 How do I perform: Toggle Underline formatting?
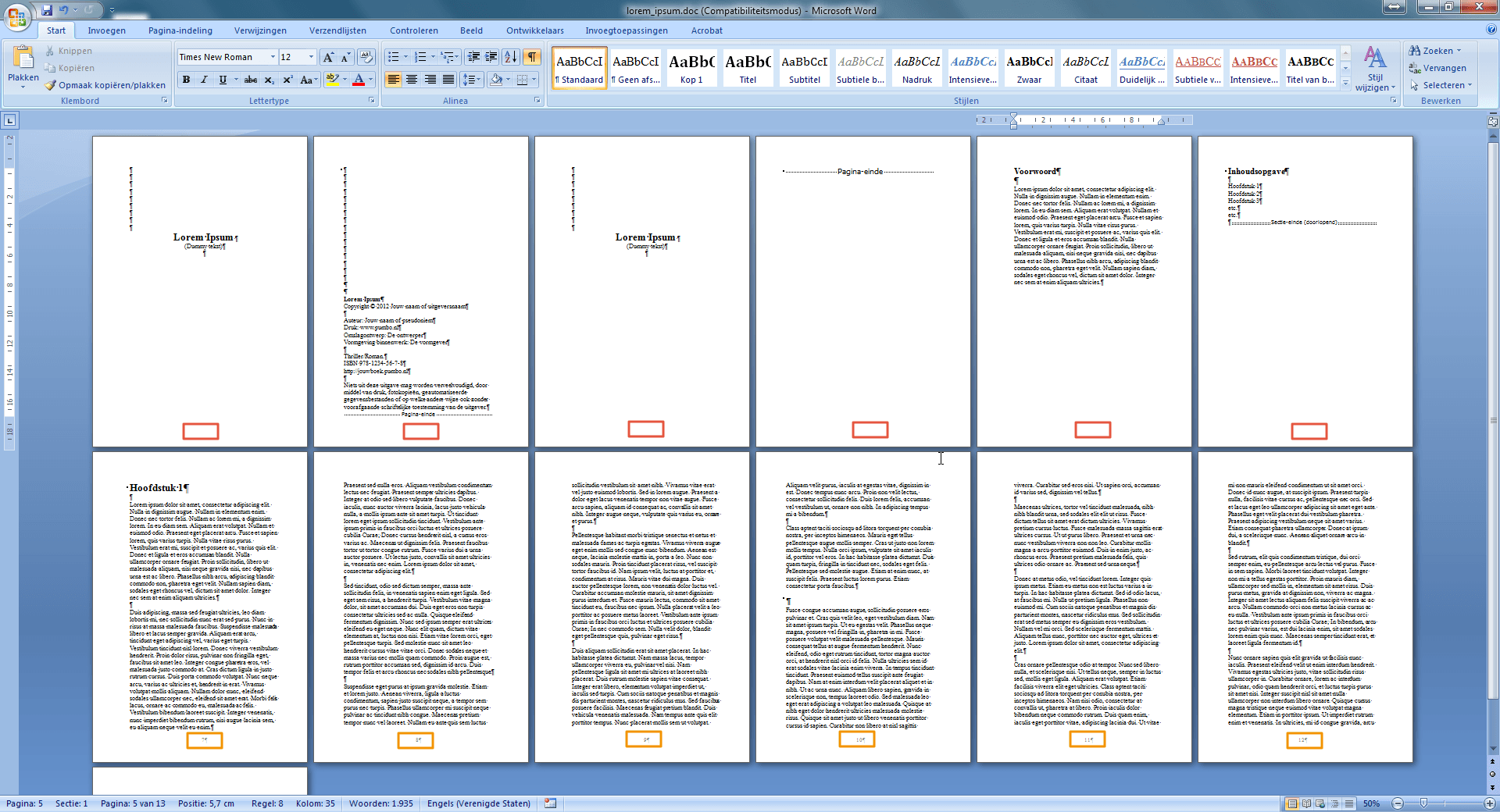click(x=223, y=80)
